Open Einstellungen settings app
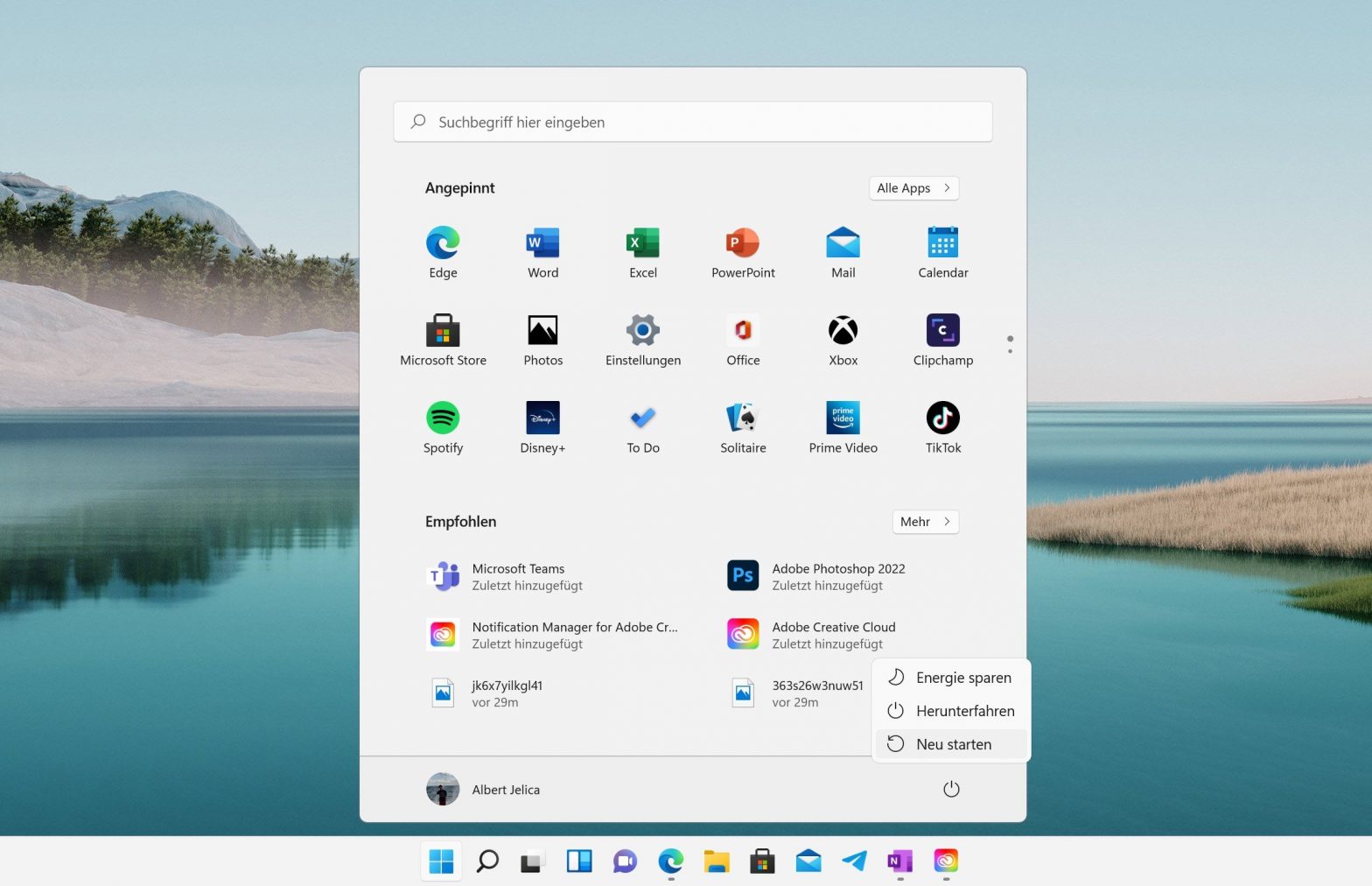 643,340
